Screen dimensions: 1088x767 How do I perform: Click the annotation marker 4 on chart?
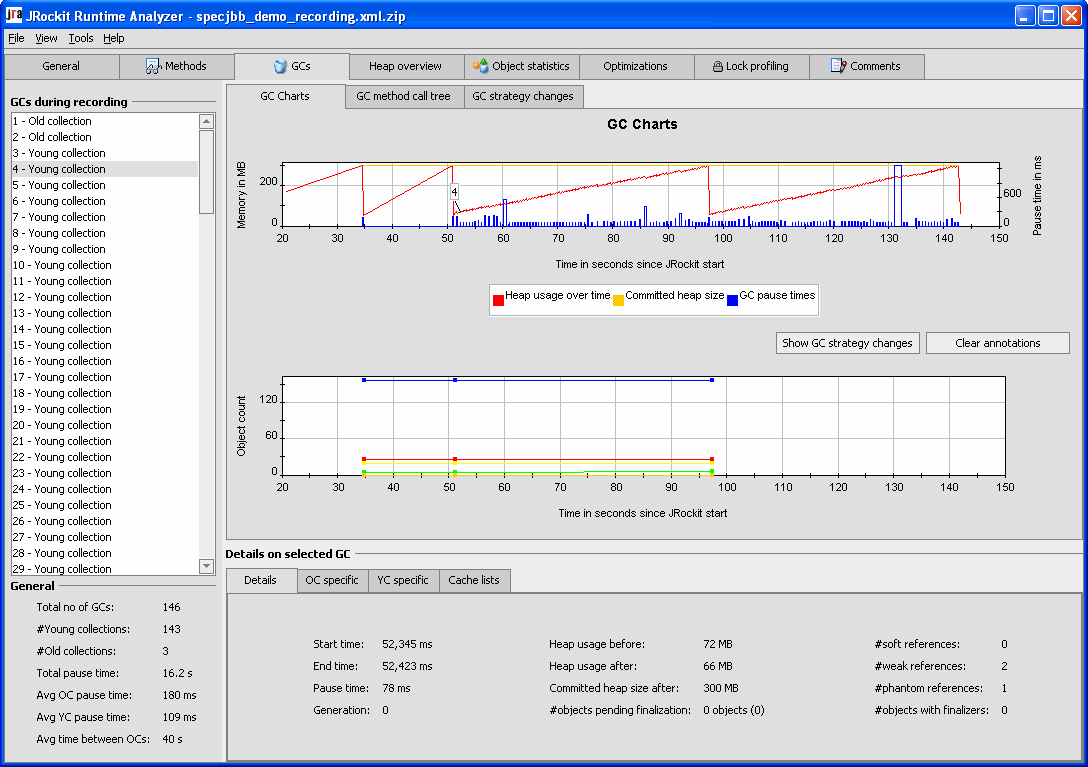[454, 192]
